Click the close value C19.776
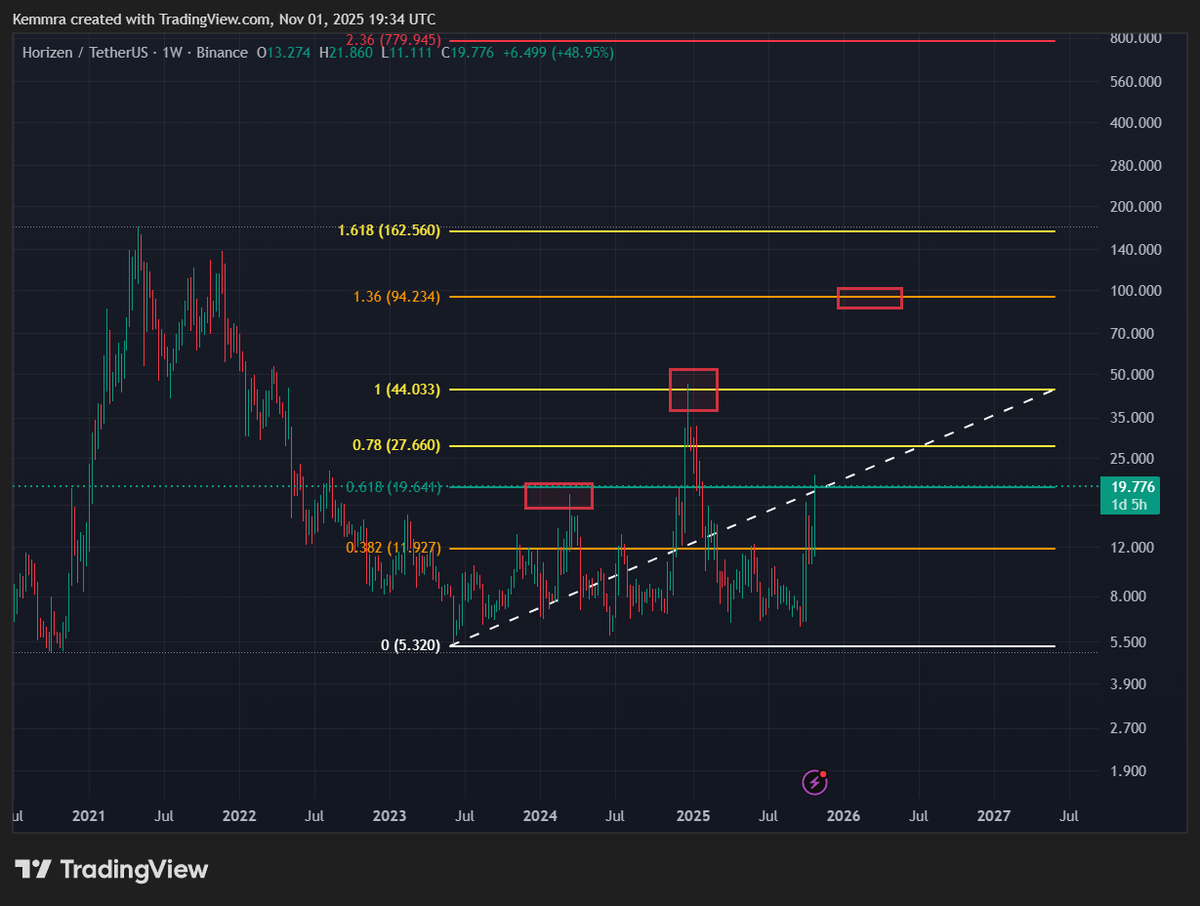 [x=466, y=52]
